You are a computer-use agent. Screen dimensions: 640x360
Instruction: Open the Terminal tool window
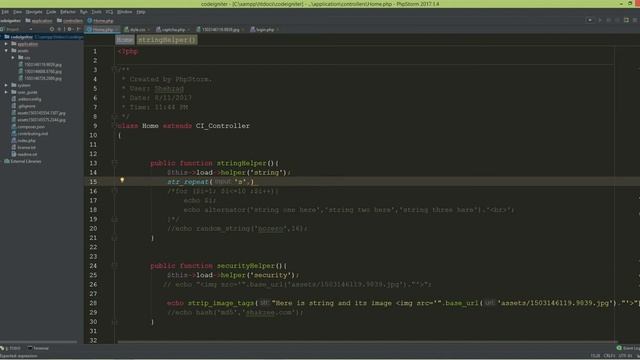pos(38,348)
